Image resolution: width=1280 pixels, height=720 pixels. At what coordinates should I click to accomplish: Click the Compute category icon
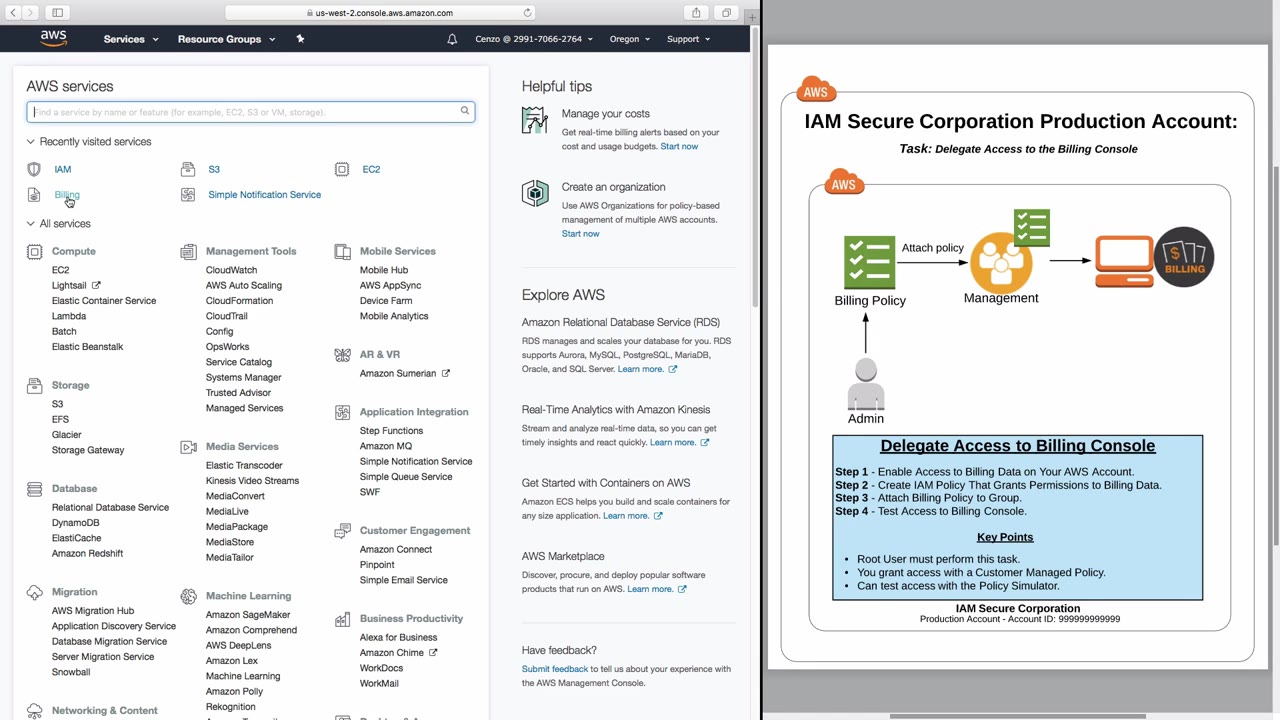[34, 252]
